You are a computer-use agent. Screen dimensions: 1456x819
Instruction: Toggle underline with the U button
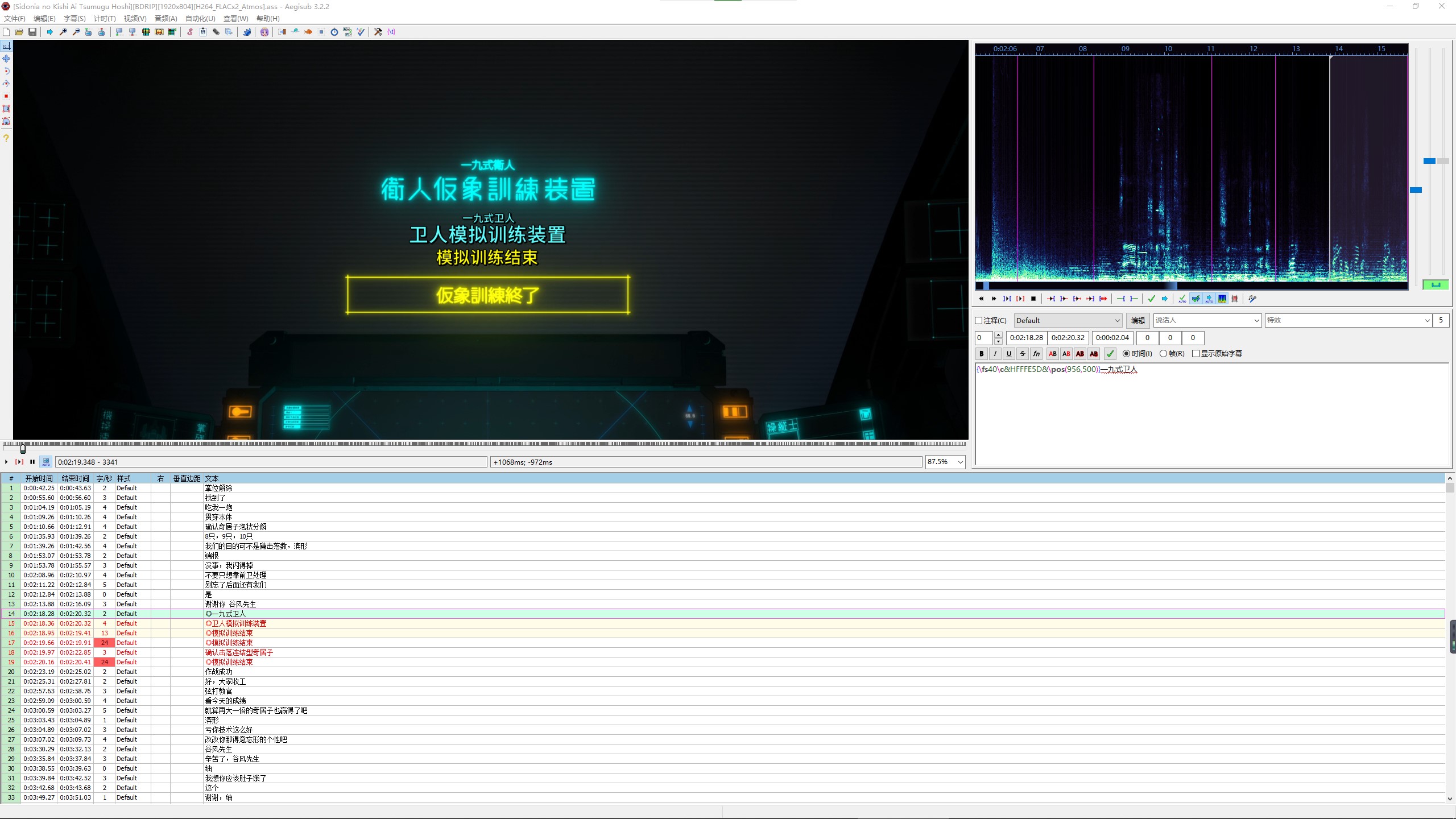point(1009,354)
